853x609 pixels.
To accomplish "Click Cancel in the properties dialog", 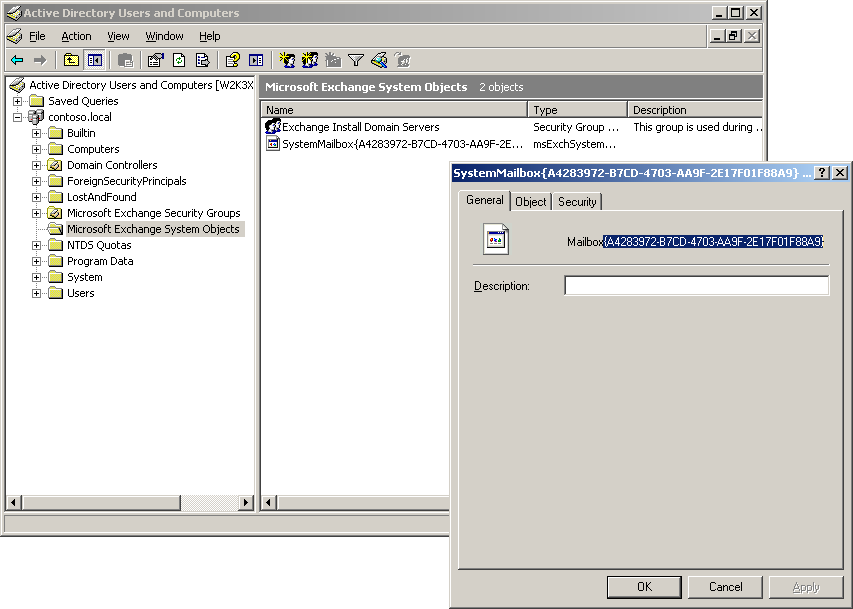I will click(725, 587).
